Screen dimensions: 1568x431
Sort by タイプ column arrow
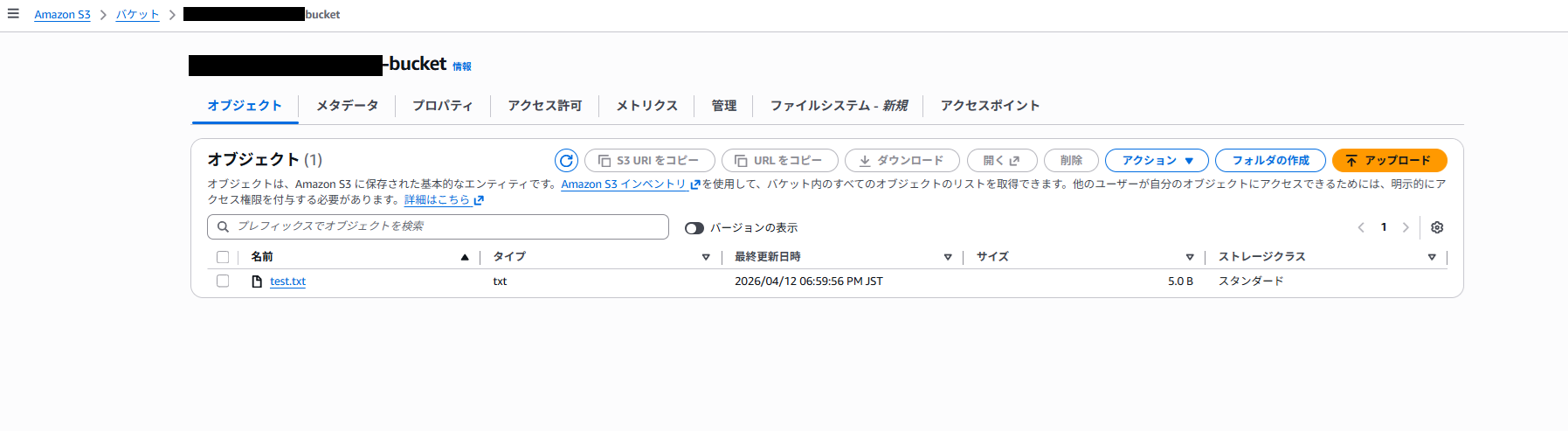point(706,257)
